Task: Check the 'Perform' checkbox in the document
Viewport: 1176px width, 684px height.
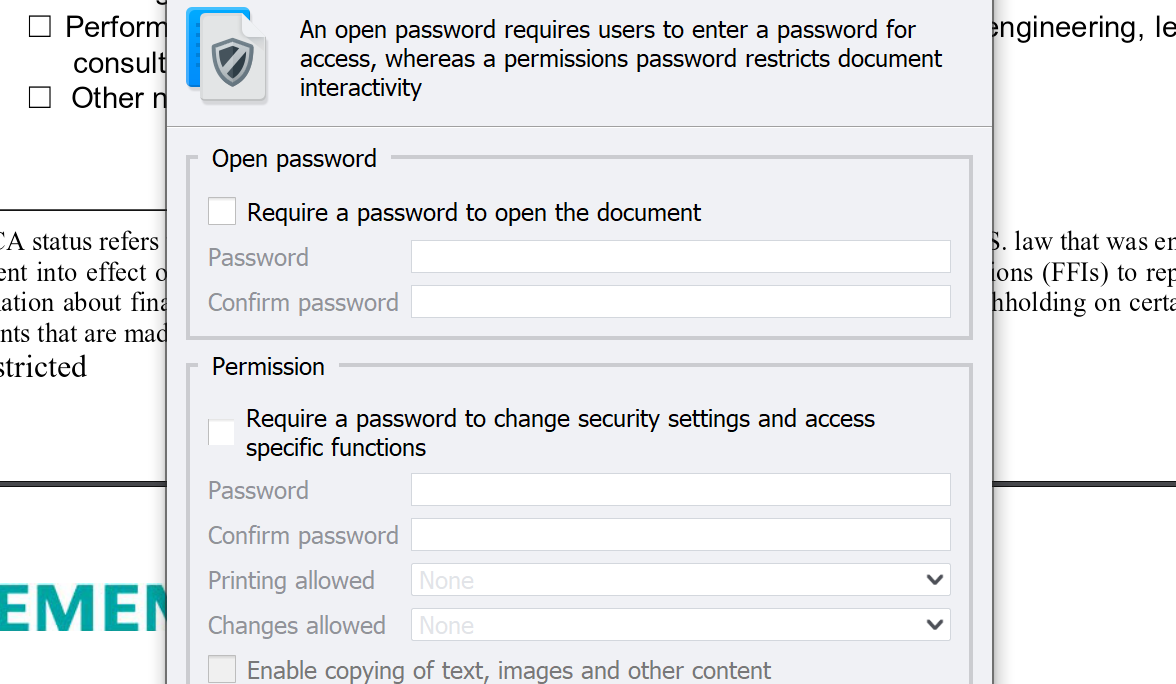Action: (40, 27)
